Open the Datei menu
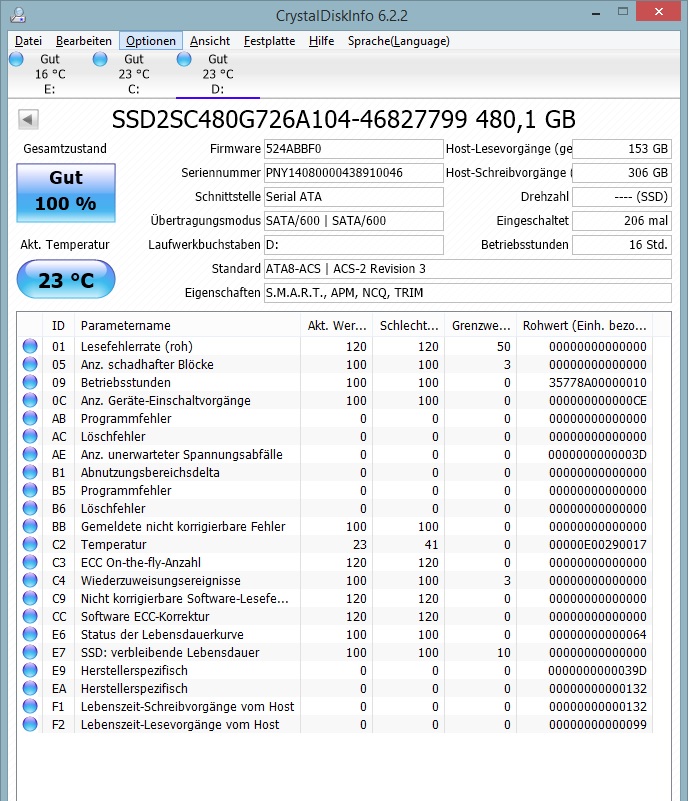This screenshot has height=801, width=690. [28, 41]
